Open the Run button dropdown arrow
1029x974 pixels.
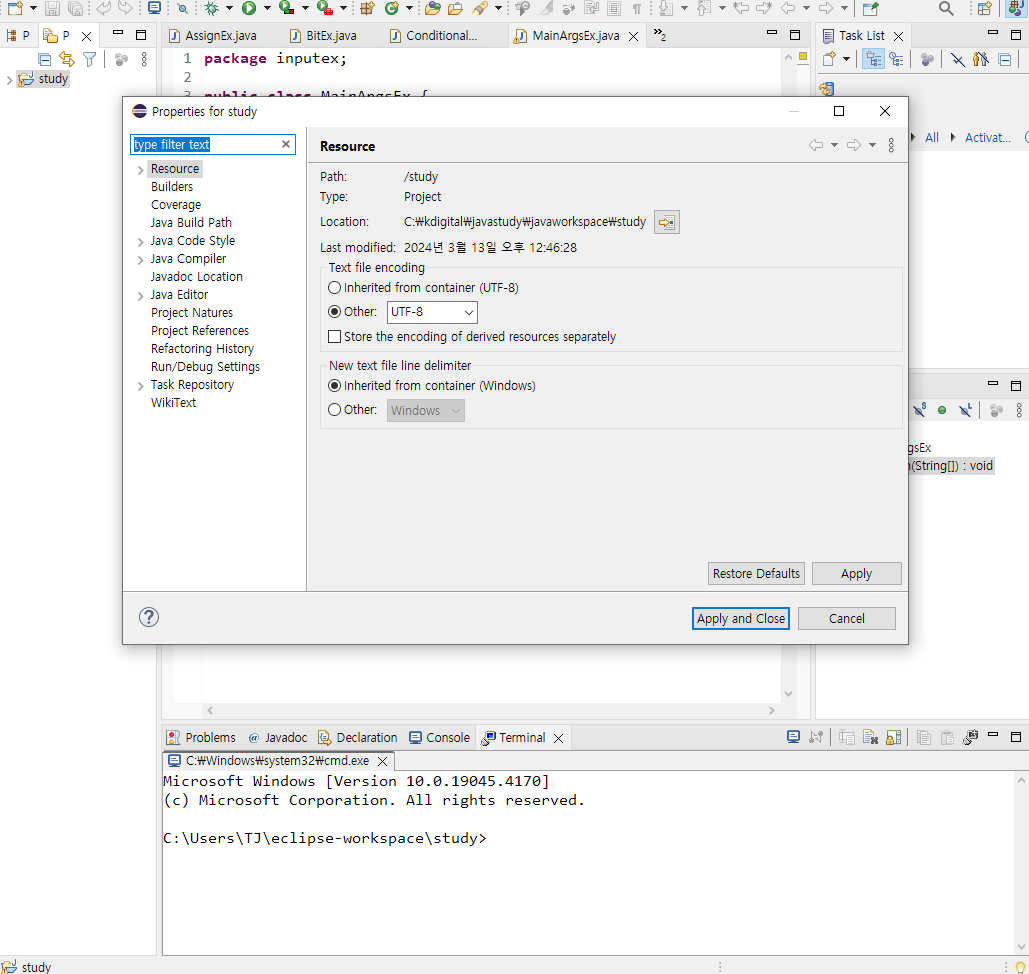pyautogui.click(x=267, y=8)
